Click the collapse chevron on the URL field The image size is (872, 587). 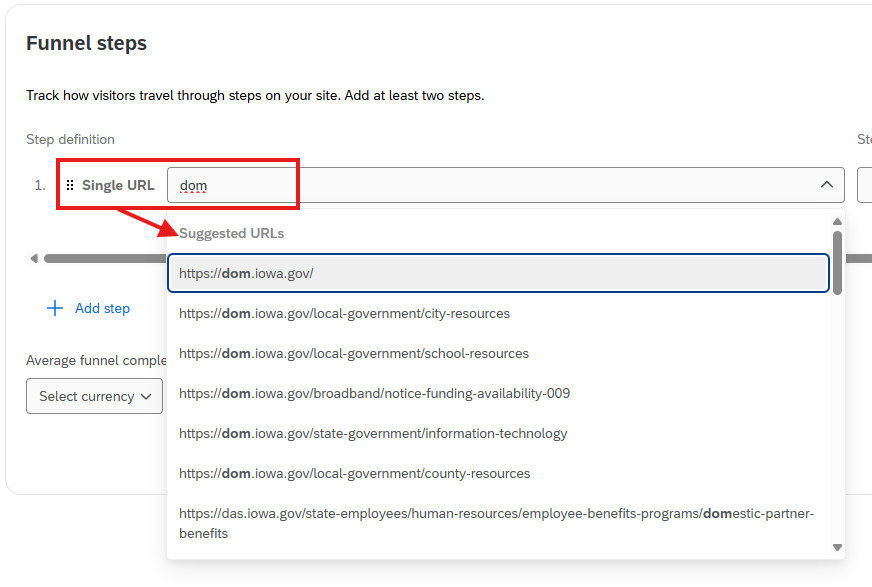tap(827, 185)
